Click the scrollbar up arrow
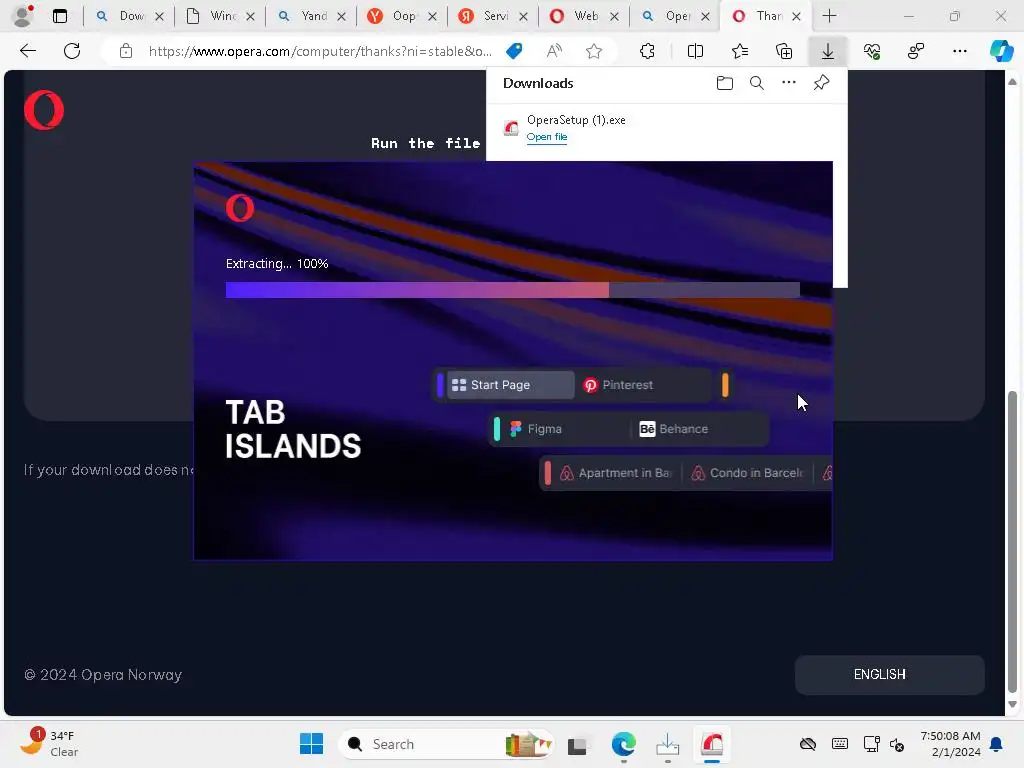 tap(1012, 82)
